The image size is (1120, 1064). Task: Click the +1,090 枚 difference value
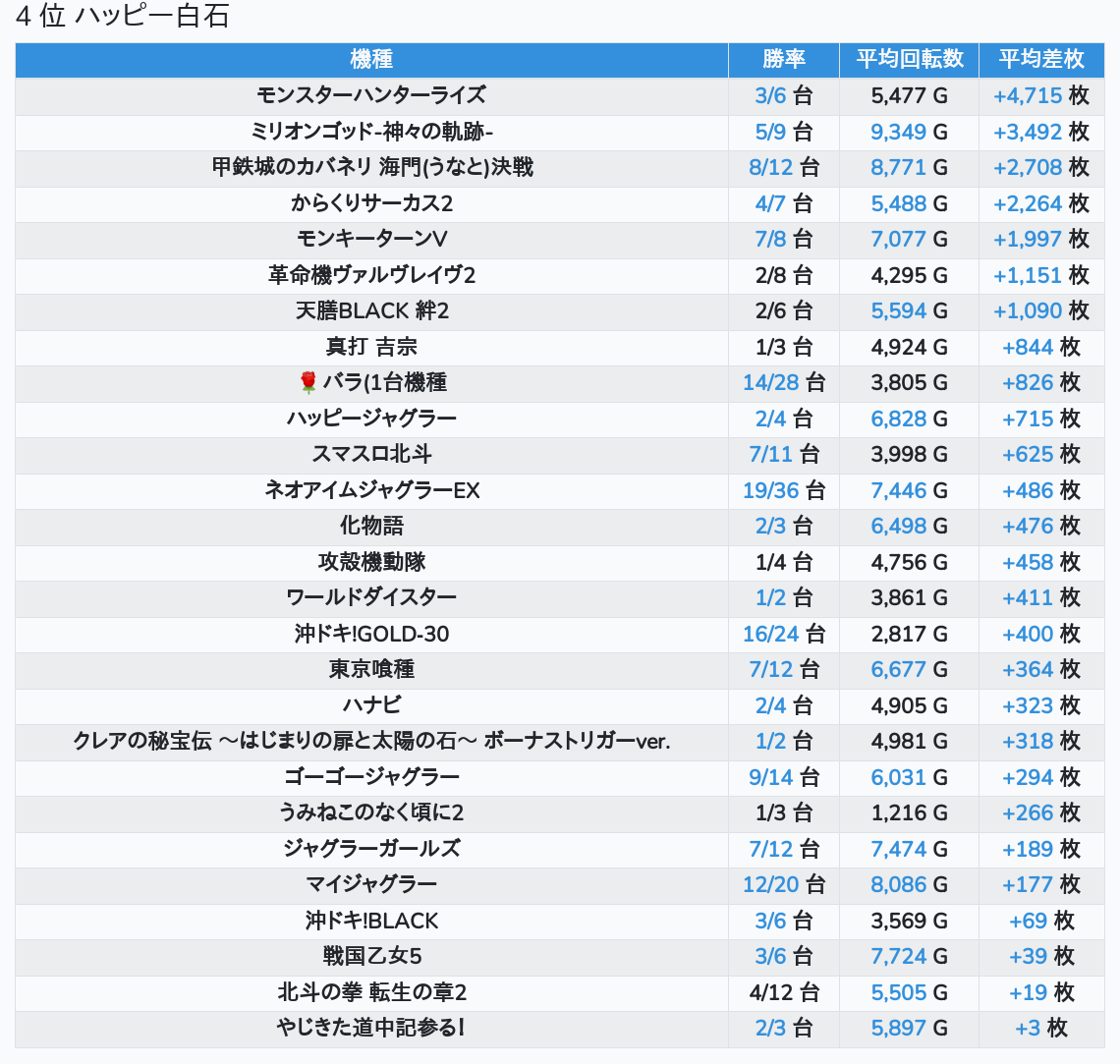(x=1041, y=310)
